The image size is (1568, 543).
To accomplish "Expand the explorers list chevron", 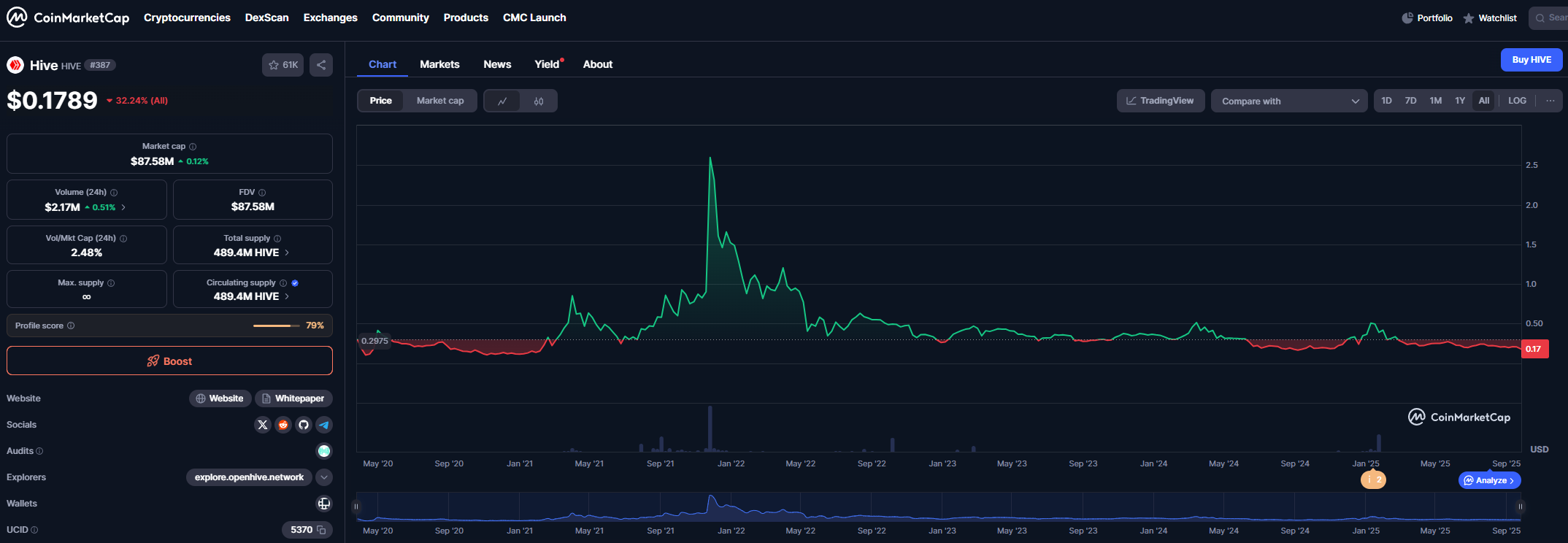I will tap(324, 477).
